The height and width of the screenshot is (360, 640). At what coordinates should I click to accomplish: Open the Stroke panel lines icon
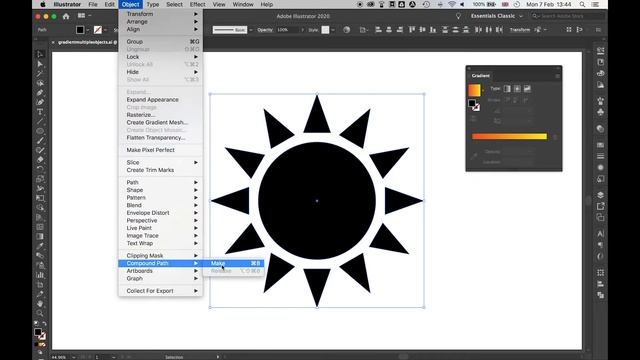click(600, 156)
